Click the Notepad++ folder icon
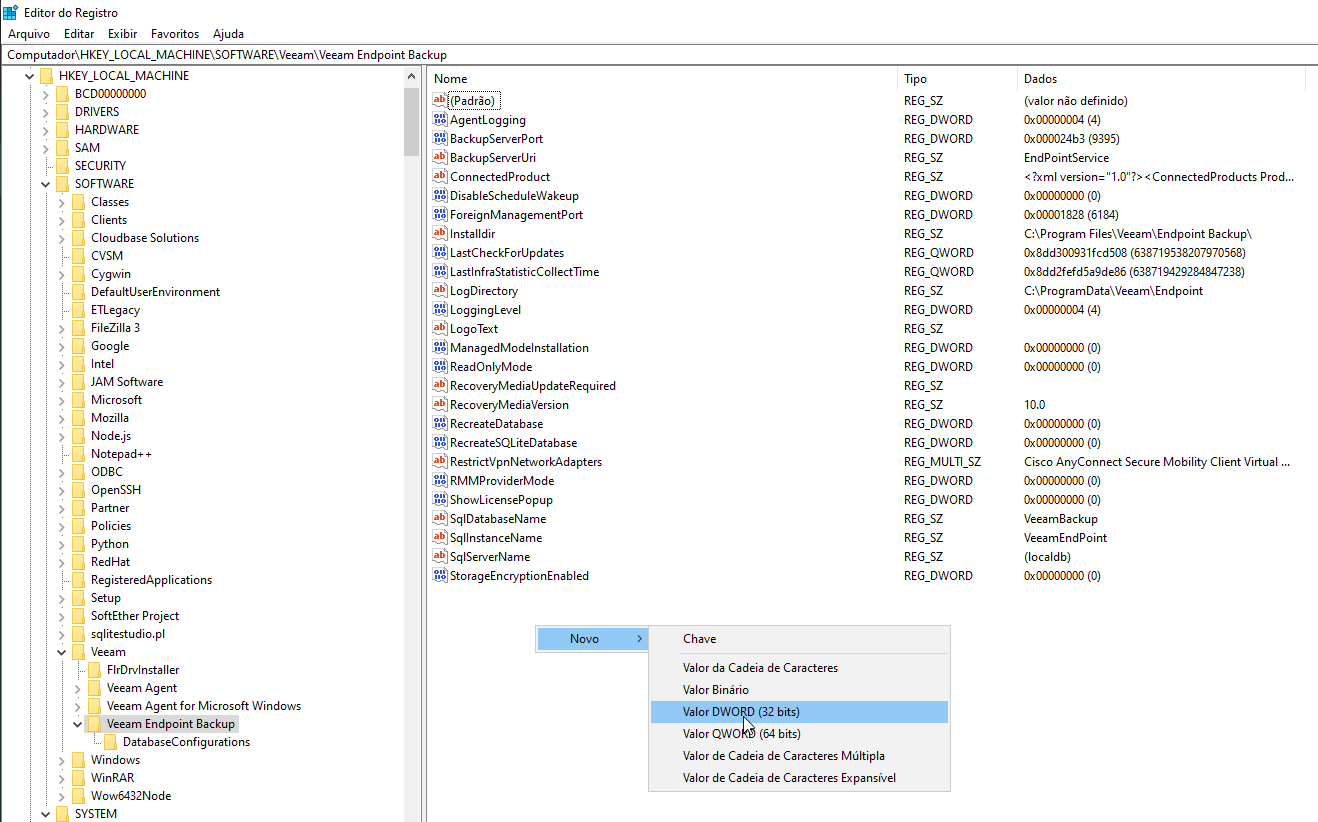This screenshot has width=1318, height=822. tap(79, 454)
